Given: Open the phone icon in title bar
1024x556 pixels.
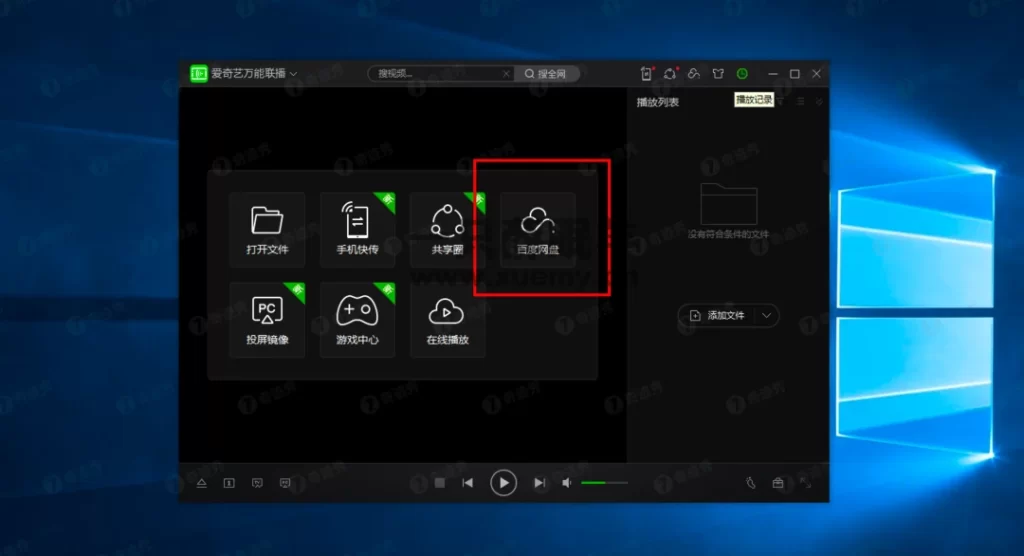Looking at the screenshot, I should 646,74.
